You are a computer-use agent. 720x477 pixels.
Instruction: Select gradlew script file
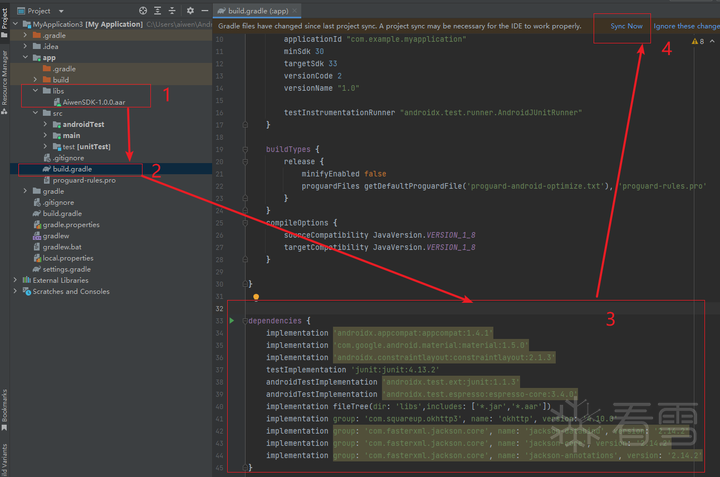[x=51, y=236]
